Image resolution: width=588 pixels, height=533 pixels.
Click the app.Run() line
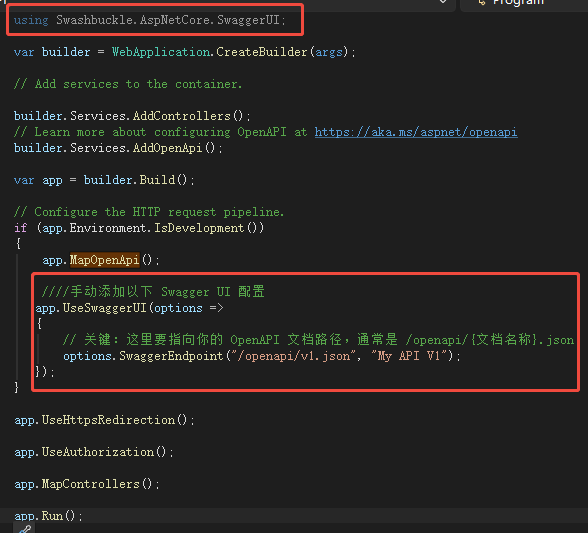[48, 516]
